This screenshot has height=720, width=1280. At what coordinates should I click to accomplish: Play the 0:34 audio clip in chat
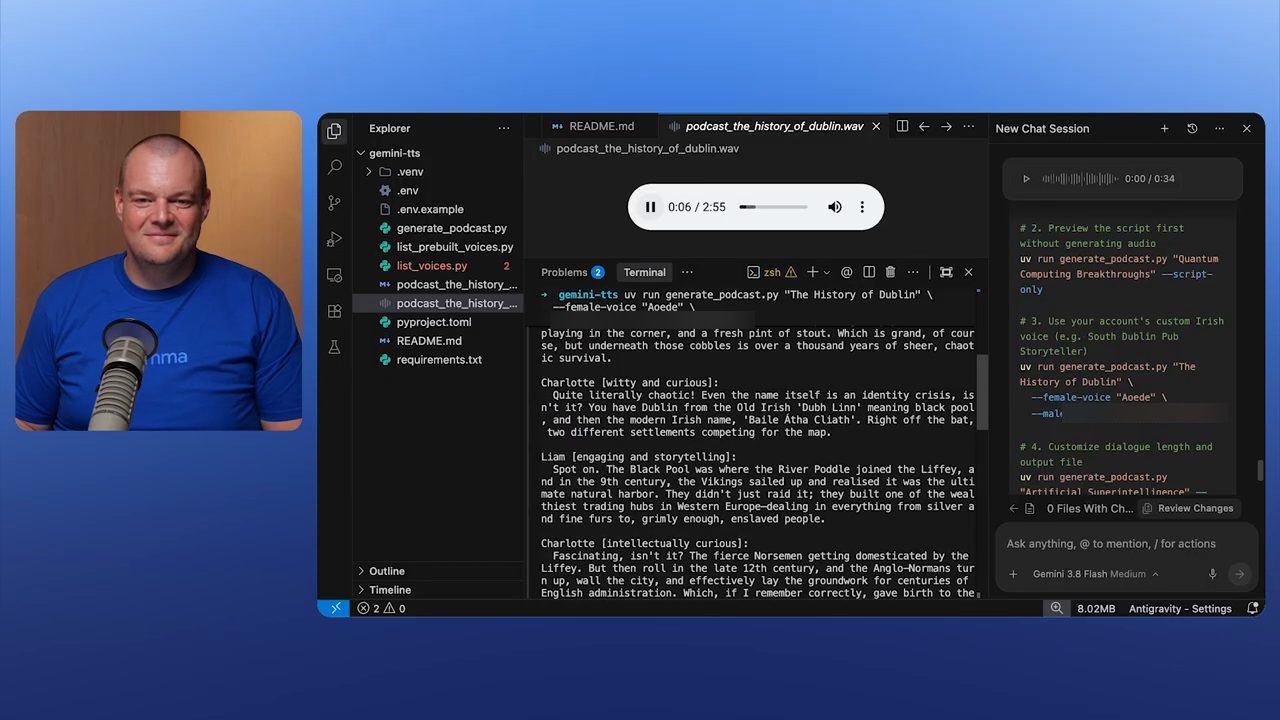(1025, 179)
